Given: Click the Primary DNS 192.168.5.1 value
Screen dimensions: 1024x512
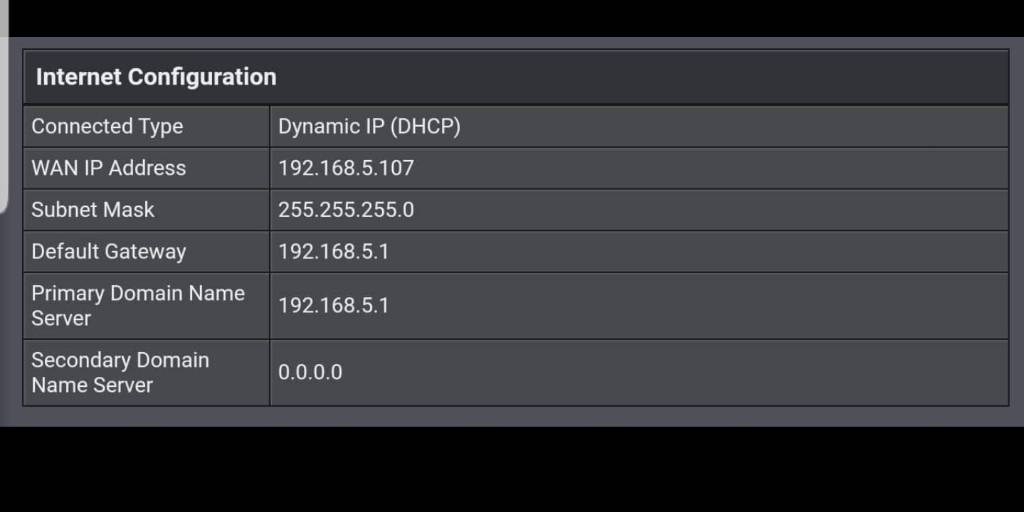Looking at the screenshot, I should tap(333, 306).
